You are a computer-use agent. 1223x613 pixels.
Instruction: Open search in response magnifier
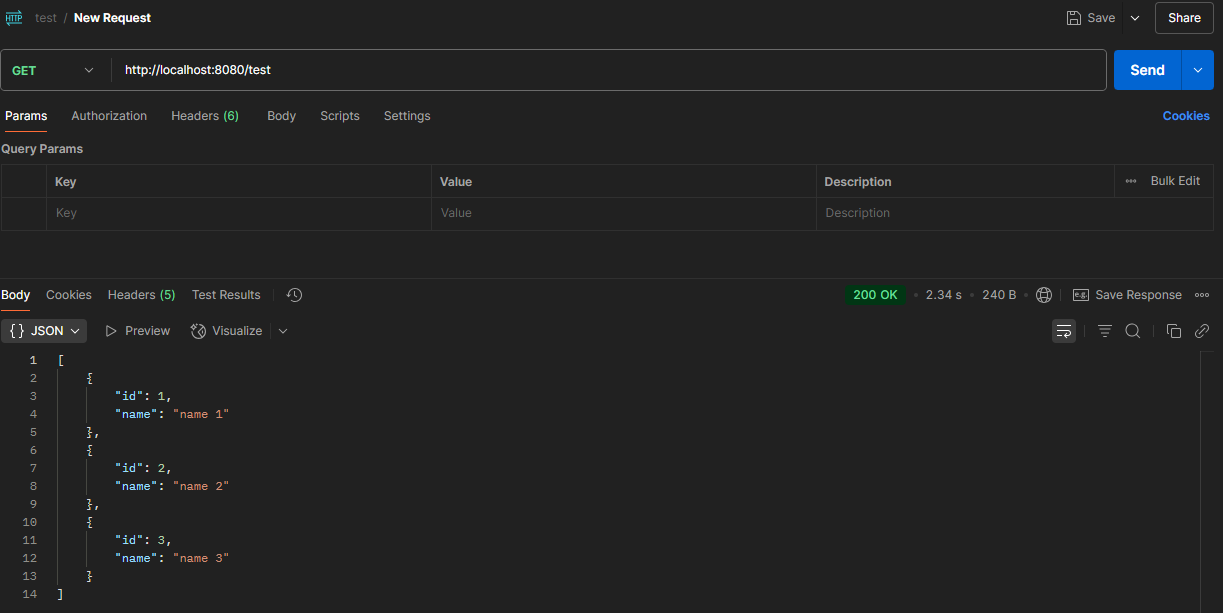tap(1133, 331)
